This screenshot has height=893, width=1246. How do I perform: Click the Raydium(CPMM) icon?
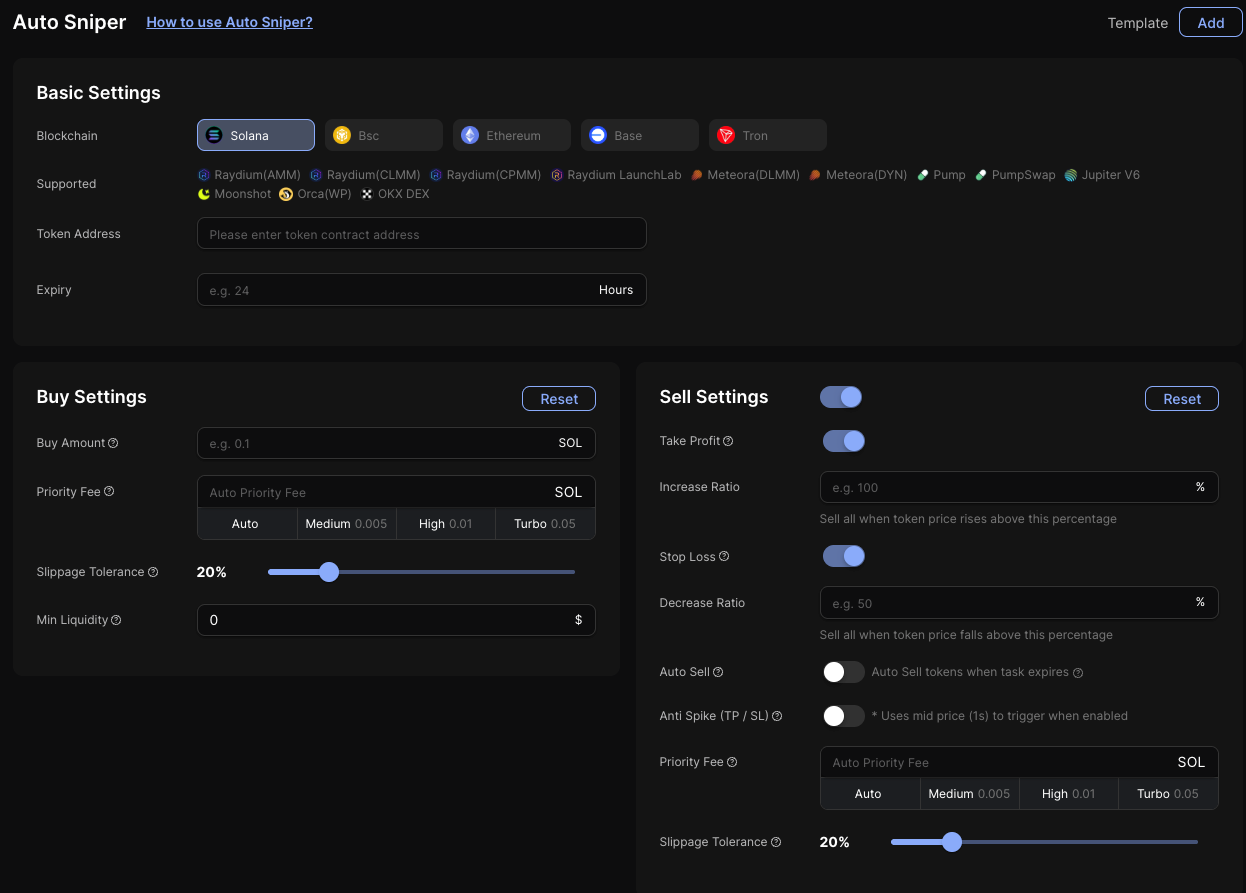click(436, 175)
